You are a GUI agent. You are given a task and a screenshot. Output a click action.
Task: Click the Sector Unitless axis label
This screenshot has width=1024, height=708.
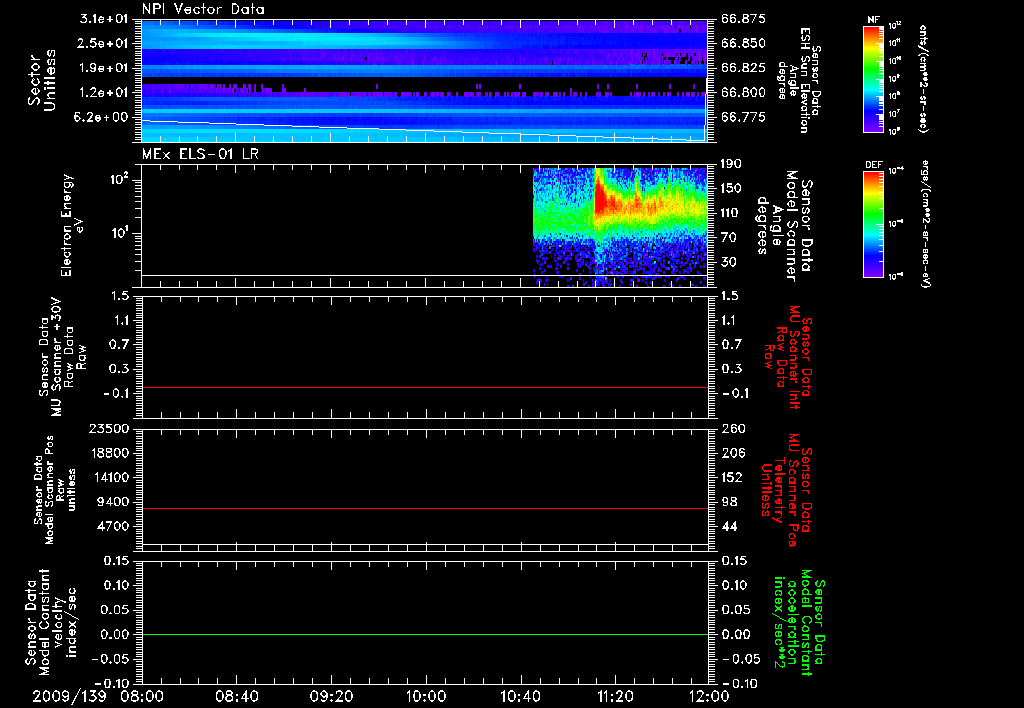[x=42, y=80]
